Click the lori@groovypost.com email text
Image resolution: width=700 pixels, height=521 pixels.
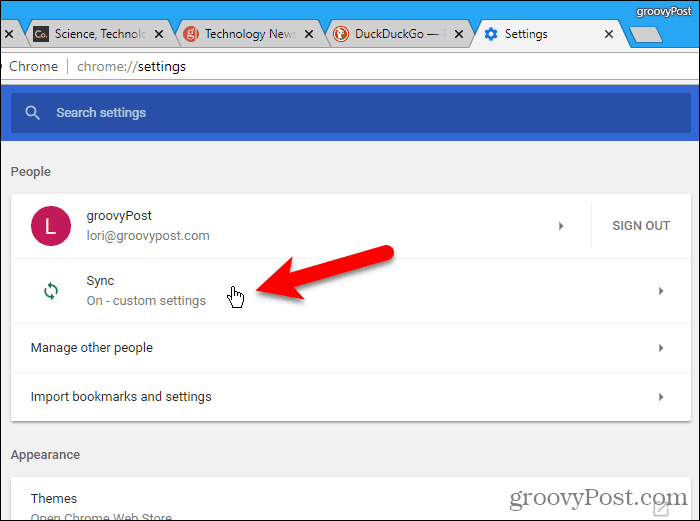pyautogui.click(x=148, y=236)
